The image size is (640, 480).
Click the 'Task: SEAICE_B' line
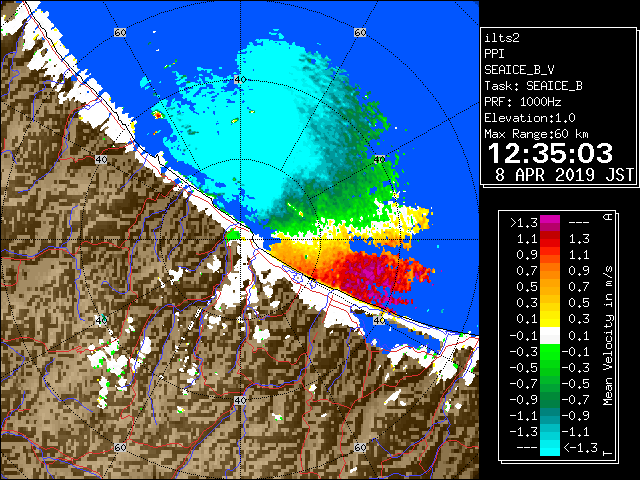click(533, 86)
